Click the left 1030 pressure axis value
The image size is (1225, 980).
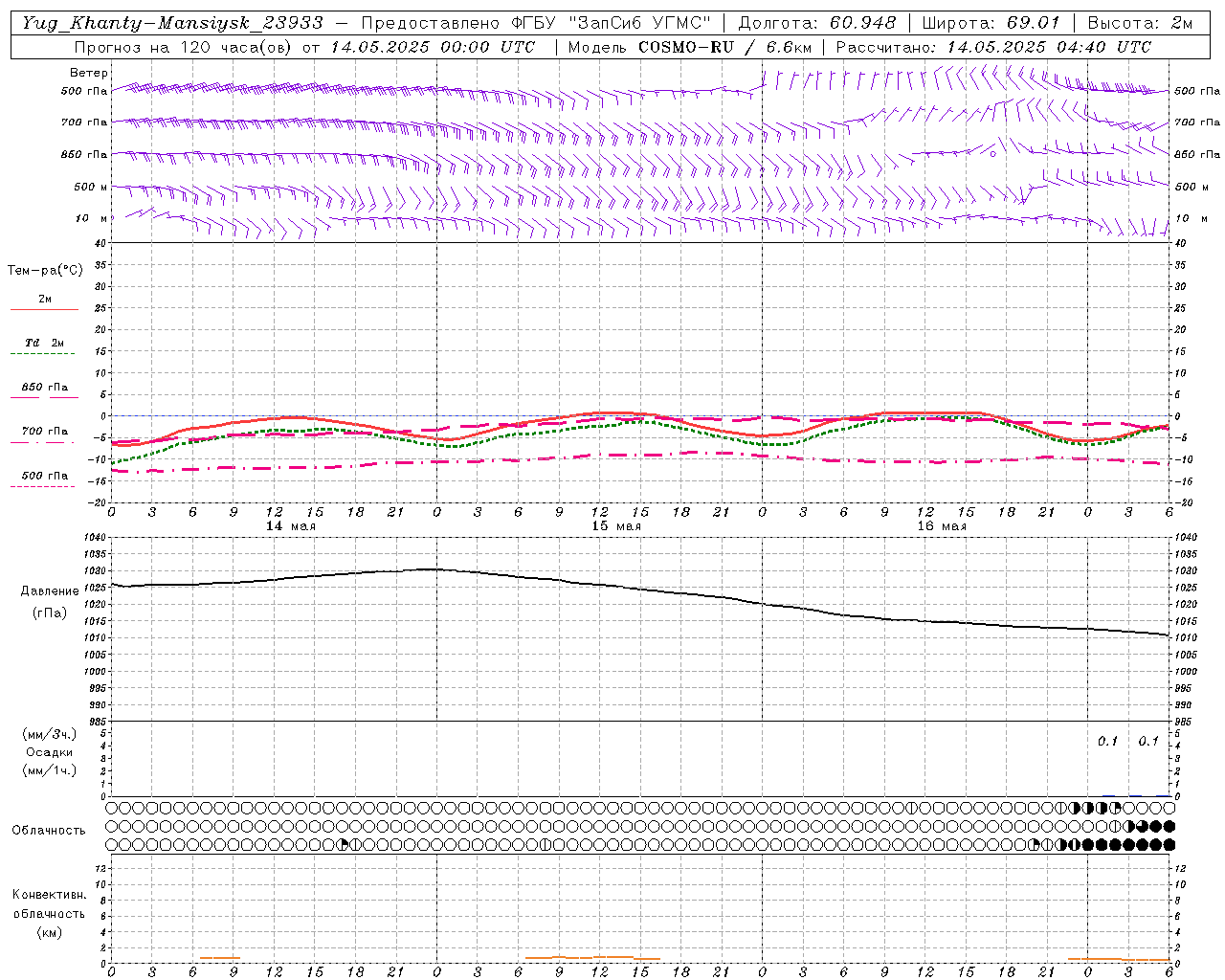(95, 570)
